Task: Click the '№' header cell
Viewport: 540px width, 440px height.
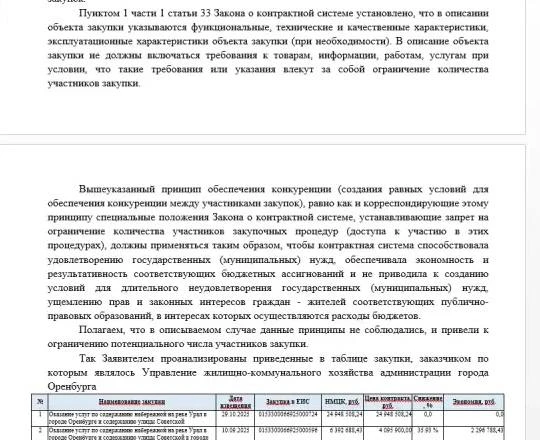Action: [40, 401]
